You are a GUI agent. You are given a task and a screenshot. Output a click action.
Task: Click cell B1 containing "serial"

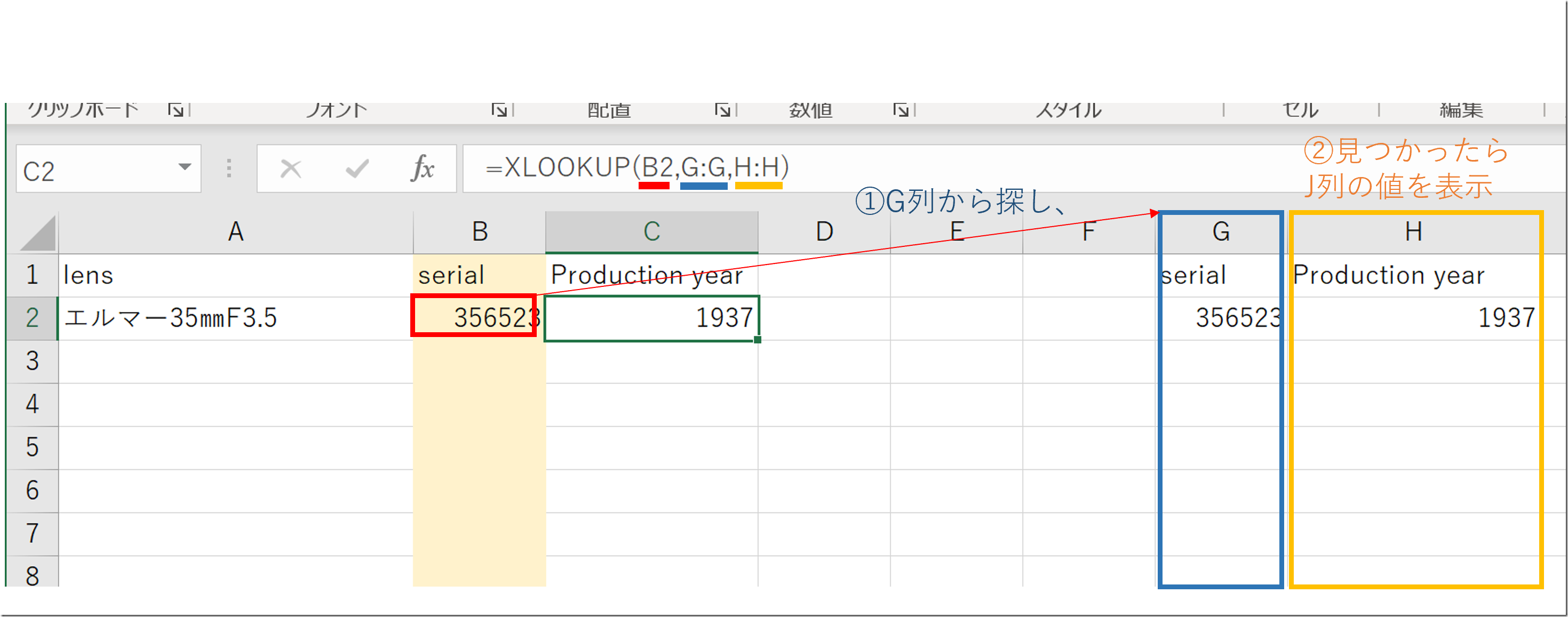coord(480,275)
